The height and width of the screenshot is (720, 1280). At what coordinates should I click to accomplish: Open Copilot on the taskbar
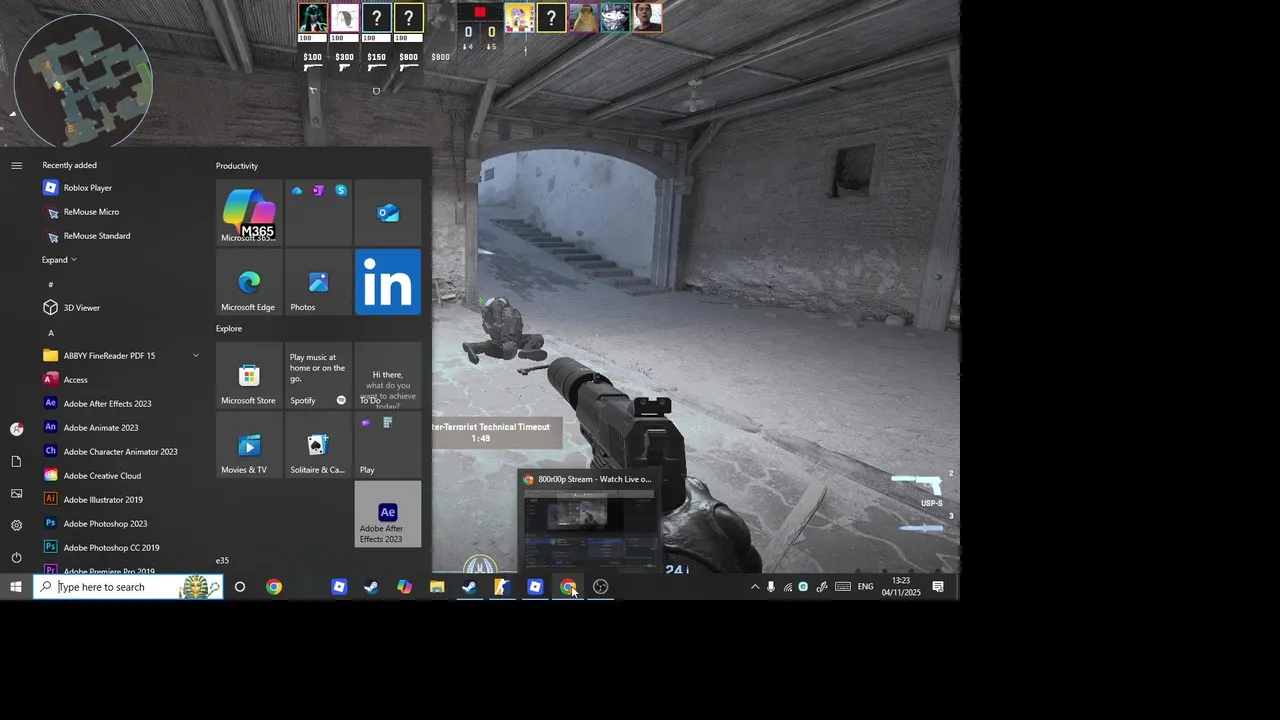click(404, 587)
